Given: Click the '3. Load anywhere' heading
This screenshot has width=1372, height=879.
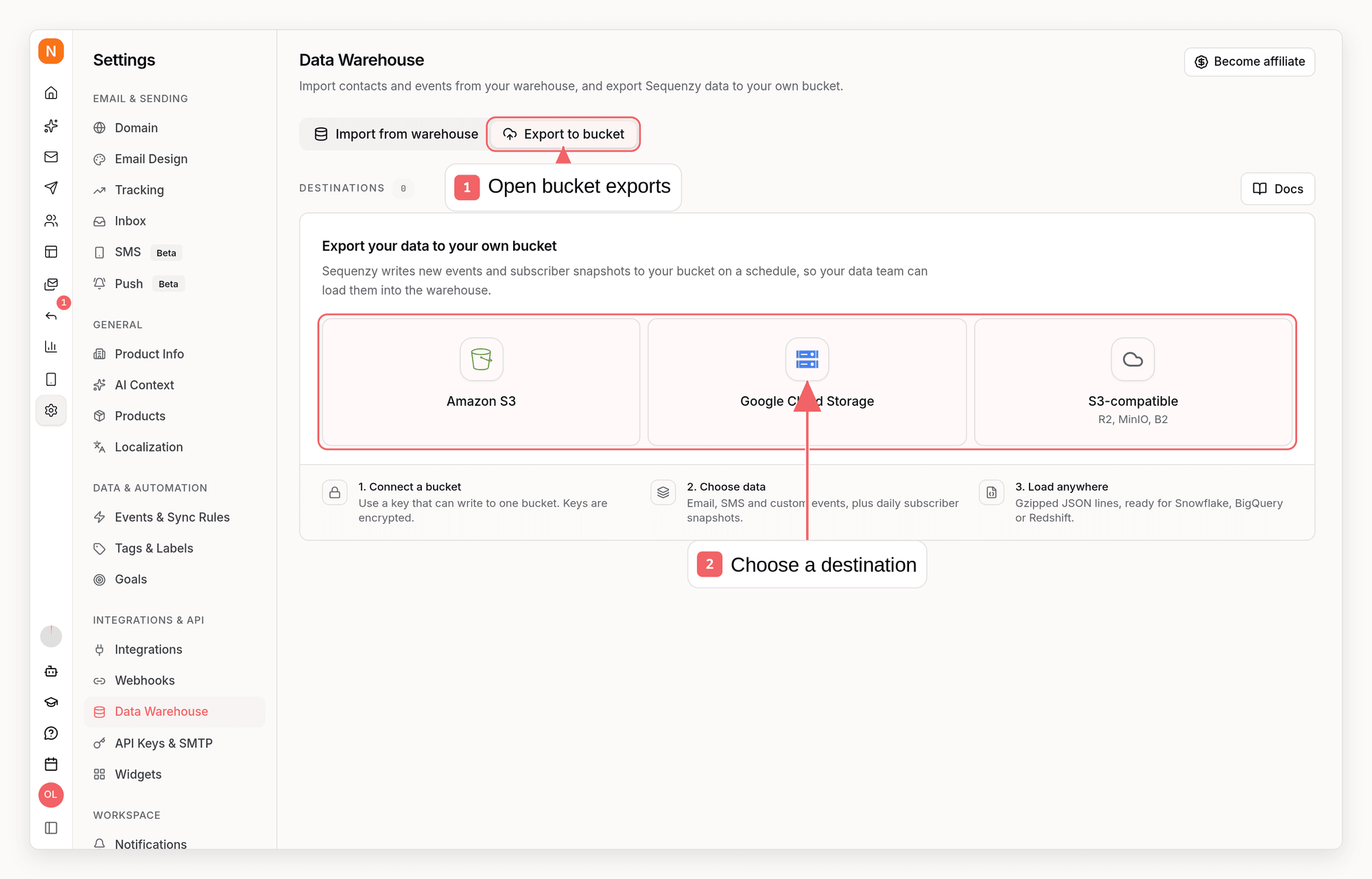Looking at the screenshot, I should point(1061,487).
